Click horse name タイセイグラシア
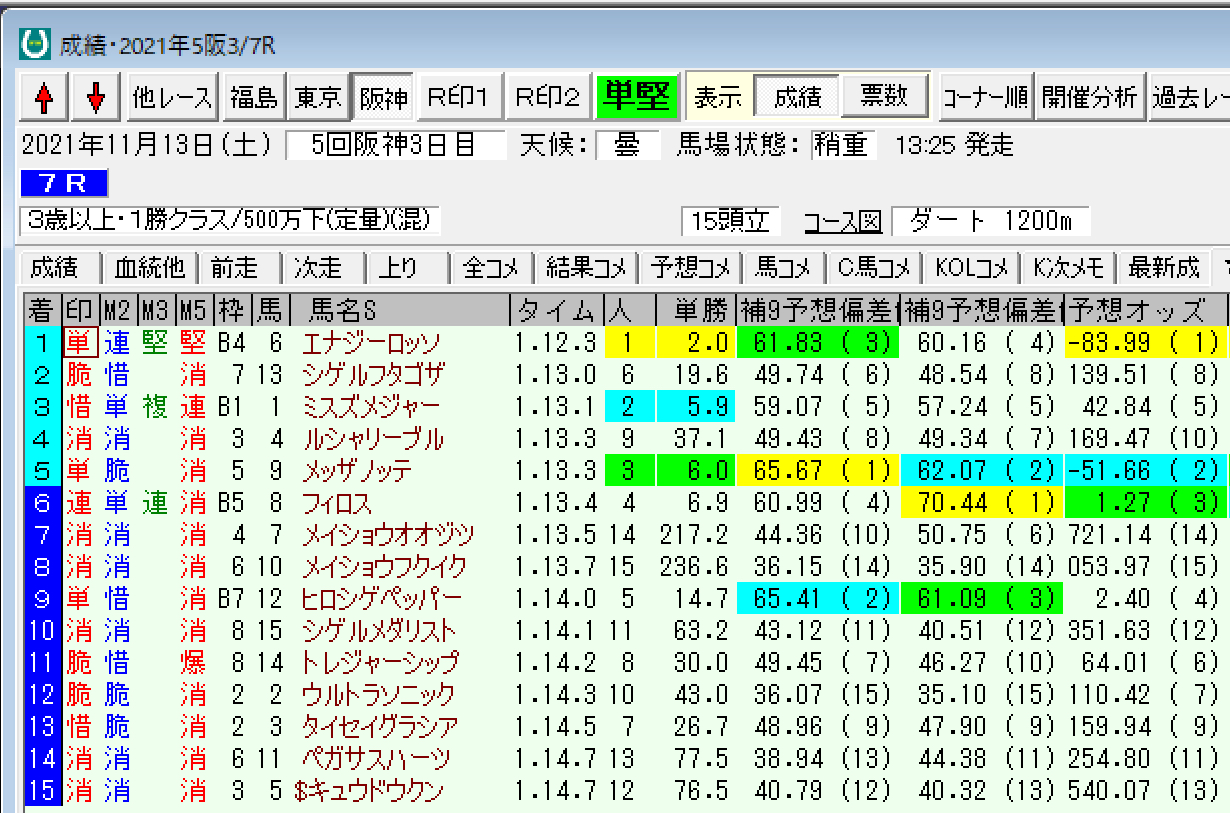1230x813 pixels. tap(379, 727)
